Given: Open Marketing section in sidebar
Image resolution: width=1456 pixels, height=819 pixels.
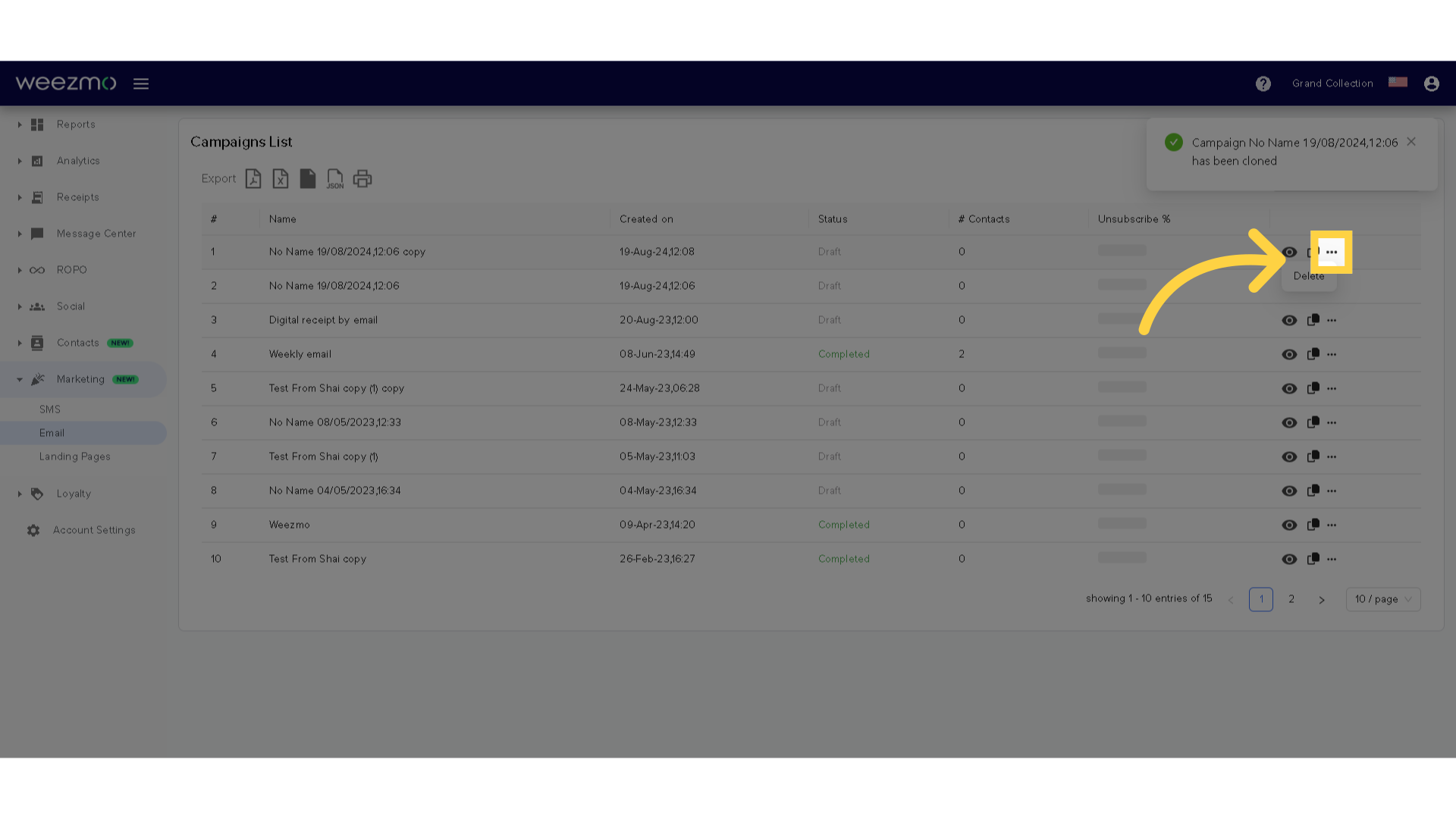Looking at the screenshot, I should 81,378.
